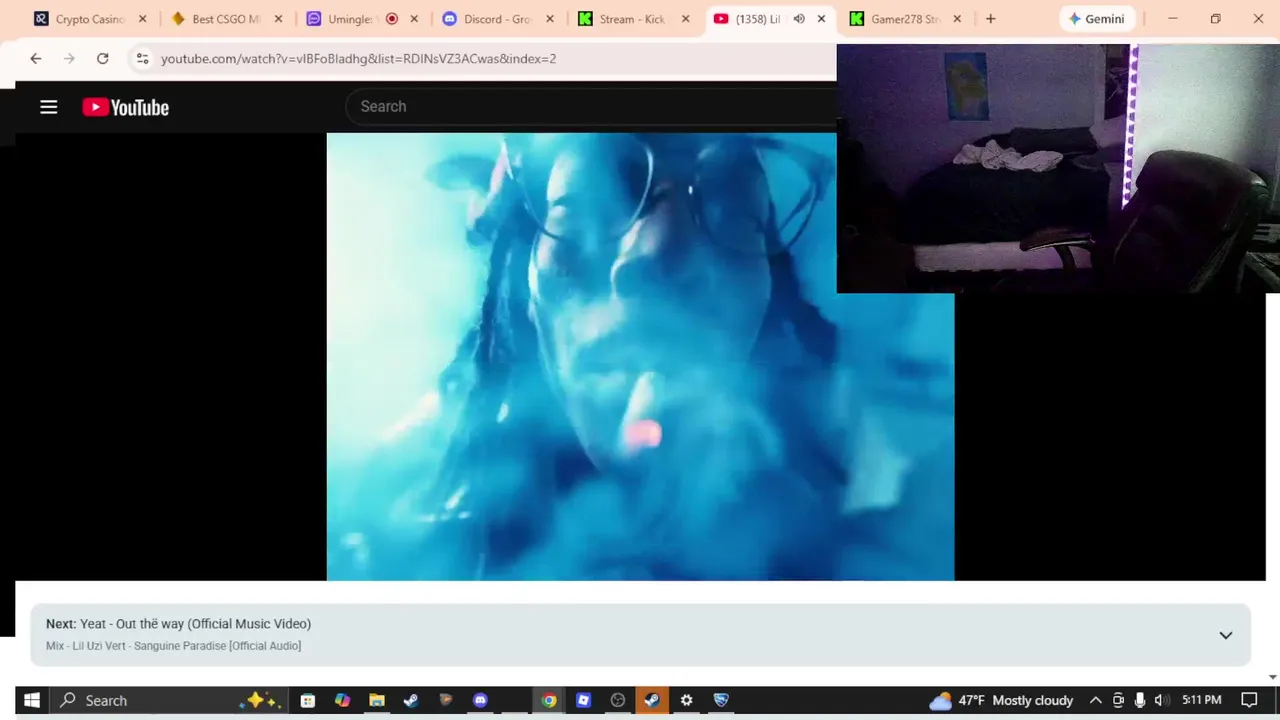
Task: Reload the YouTube page
Action: (x=102, y=59)
